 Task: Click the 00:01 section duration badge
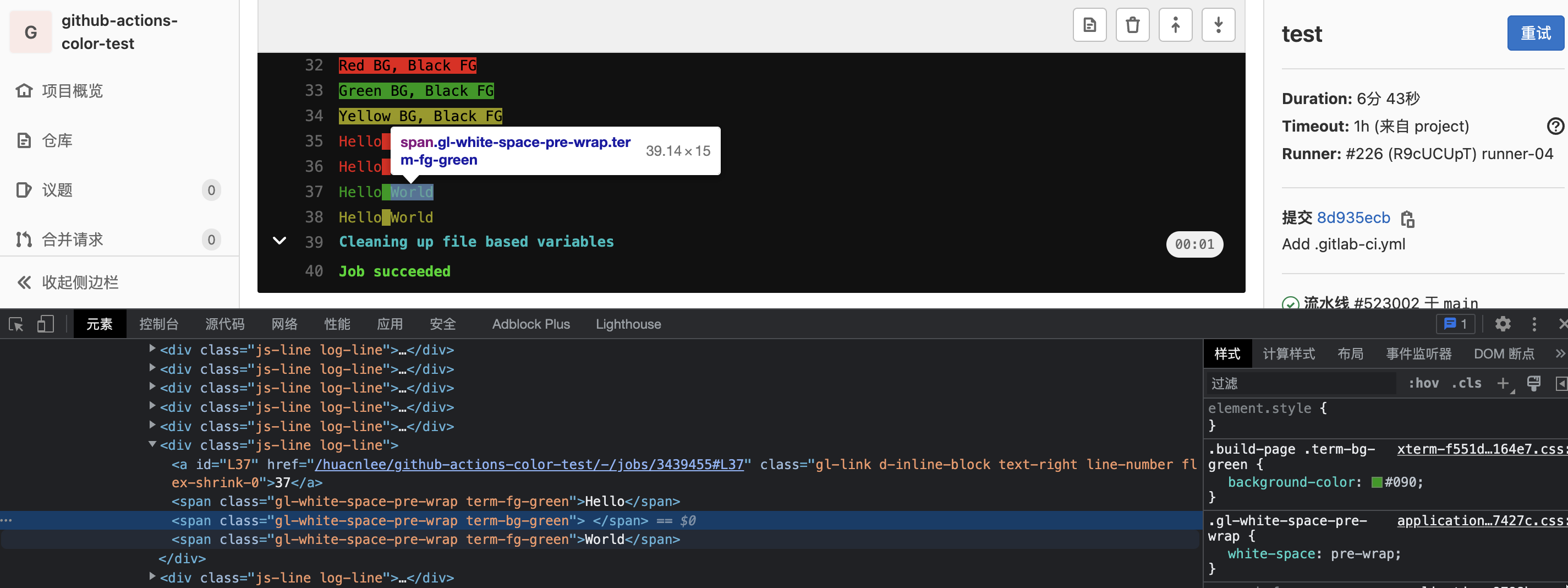(1194, 244)
